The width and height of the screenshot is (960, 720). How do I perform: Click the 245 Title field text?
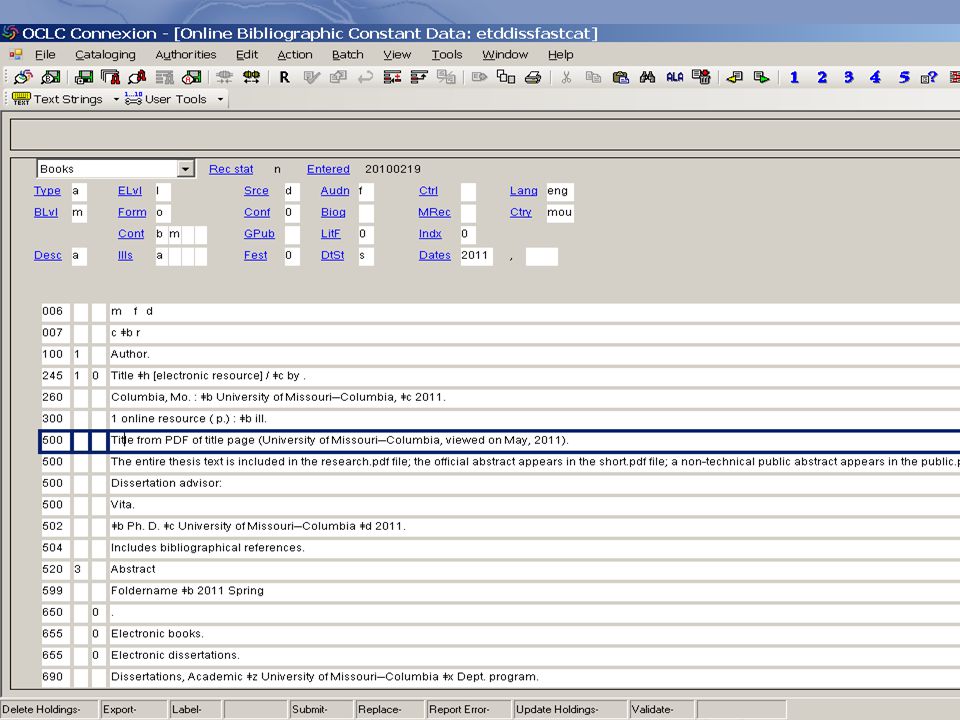(x=208, y=376)
